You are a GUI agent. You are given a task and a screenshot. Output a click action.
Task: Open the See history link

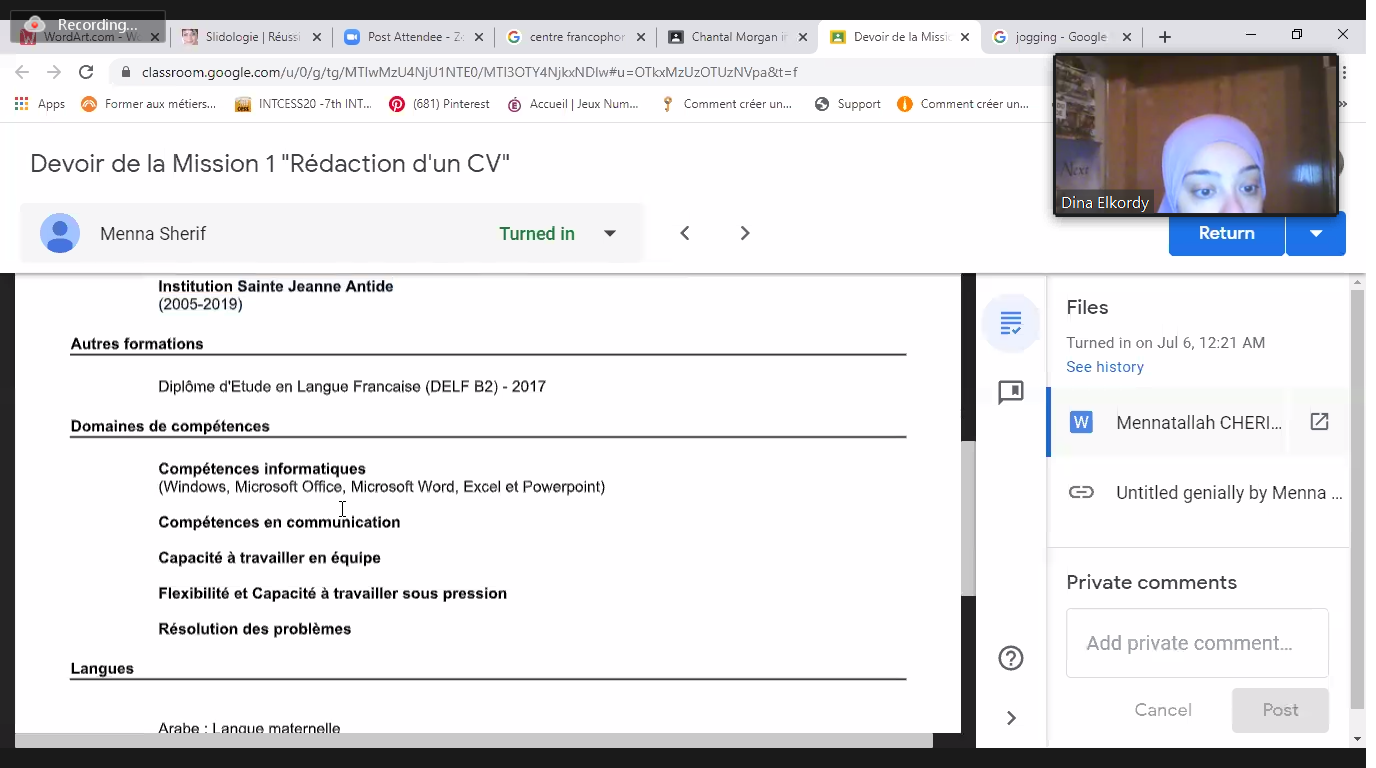tap(1105, 367)
